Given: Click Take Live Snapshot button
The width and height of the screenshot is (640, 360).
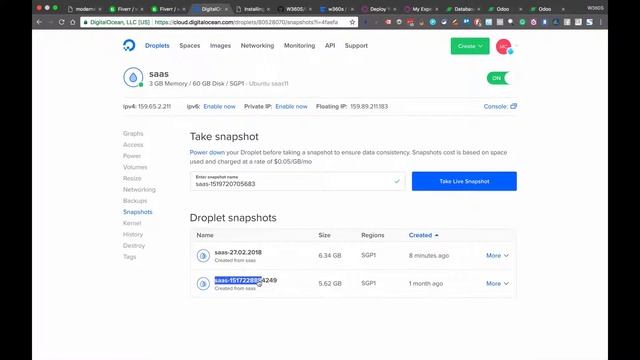Looking at the screenshot, I should click(x=464, y=181).
